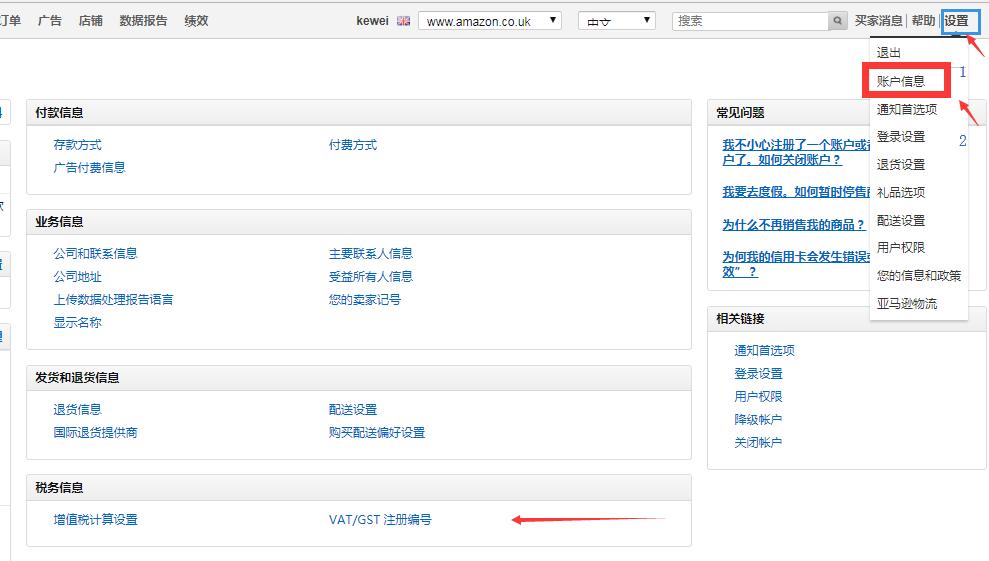Open FAQ 我要去度假 about pausing sales
The height and width of the screenshot is (561, 989).
[796, 192]
